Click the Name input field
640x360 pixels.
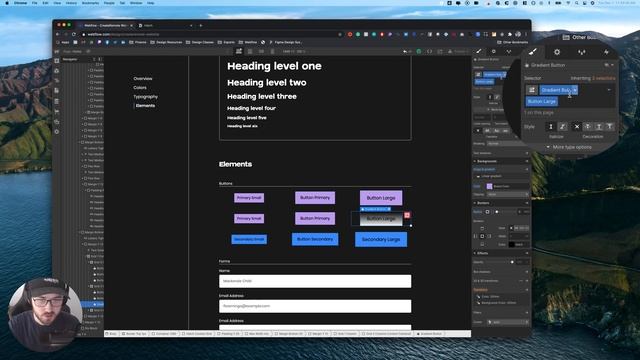pos(315,281)
